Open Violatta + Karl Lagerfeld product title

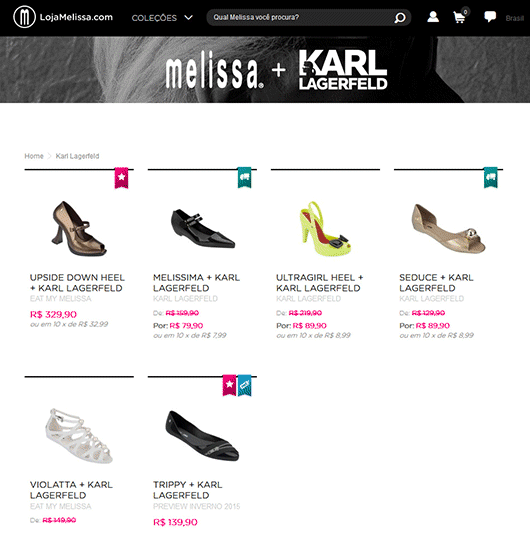71,490
